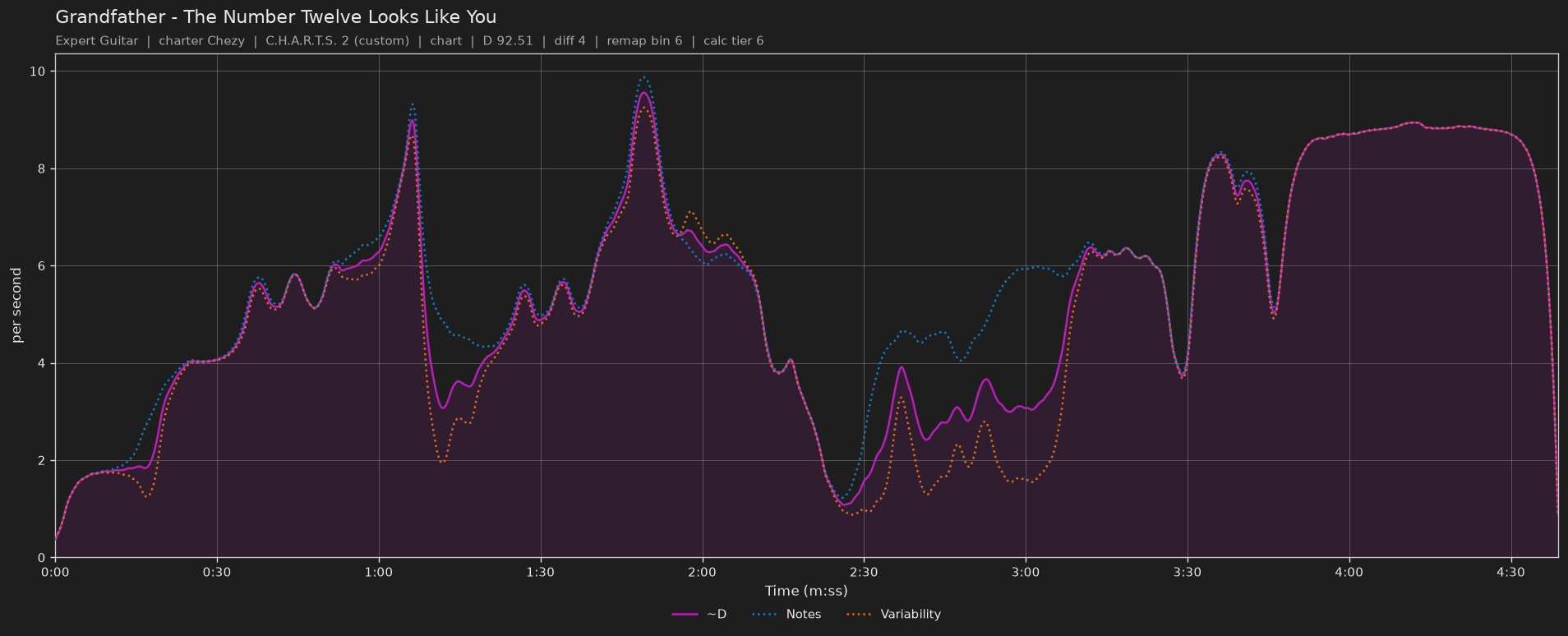The width and height of the screenshot is (1568, 636).
Task: Click the y-axis tick label "6"
Action: (x=42, y=266)
